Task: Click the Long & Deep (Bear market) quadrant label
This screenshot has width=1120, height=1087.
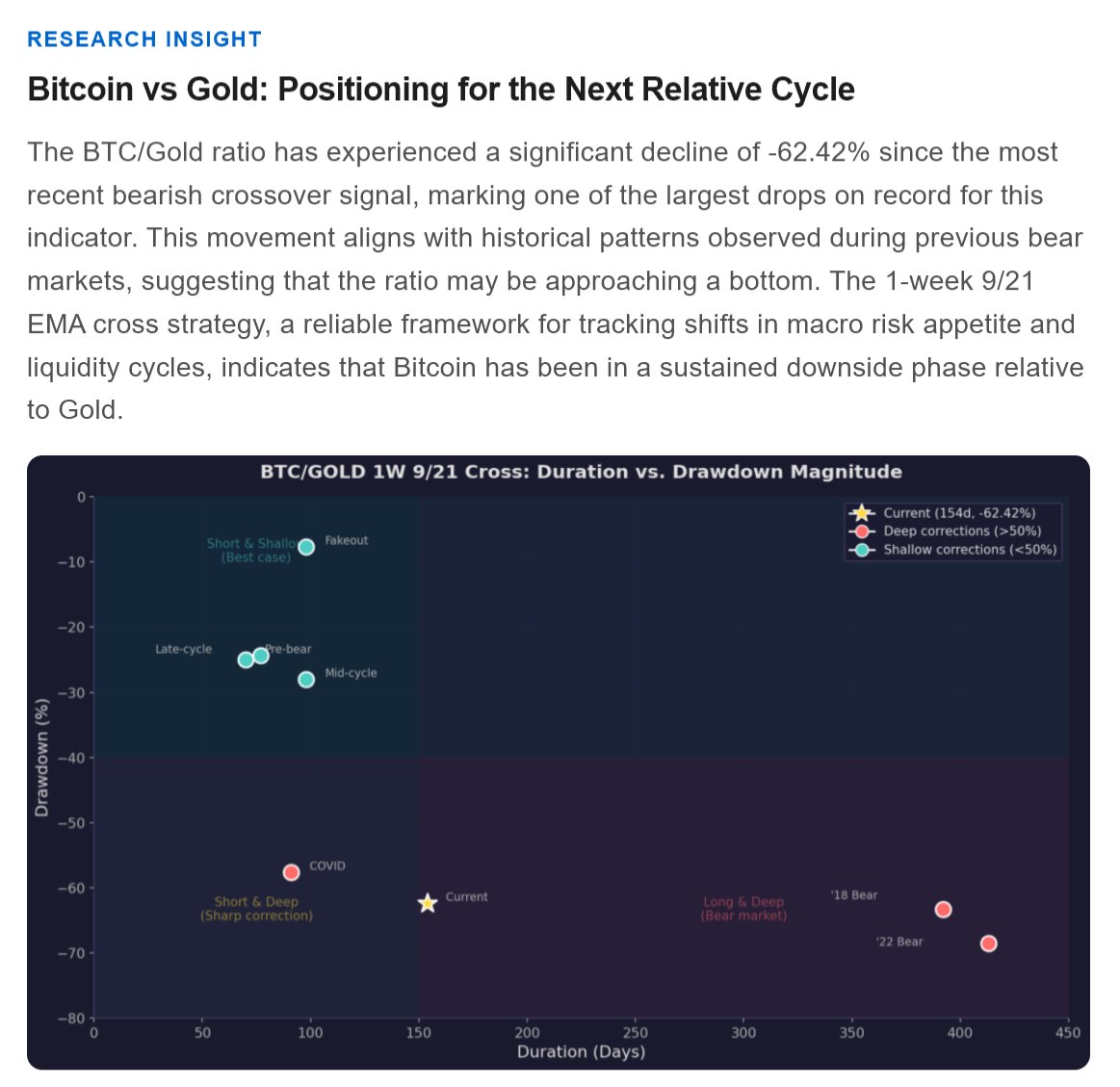Action: [x=743, y=909]
